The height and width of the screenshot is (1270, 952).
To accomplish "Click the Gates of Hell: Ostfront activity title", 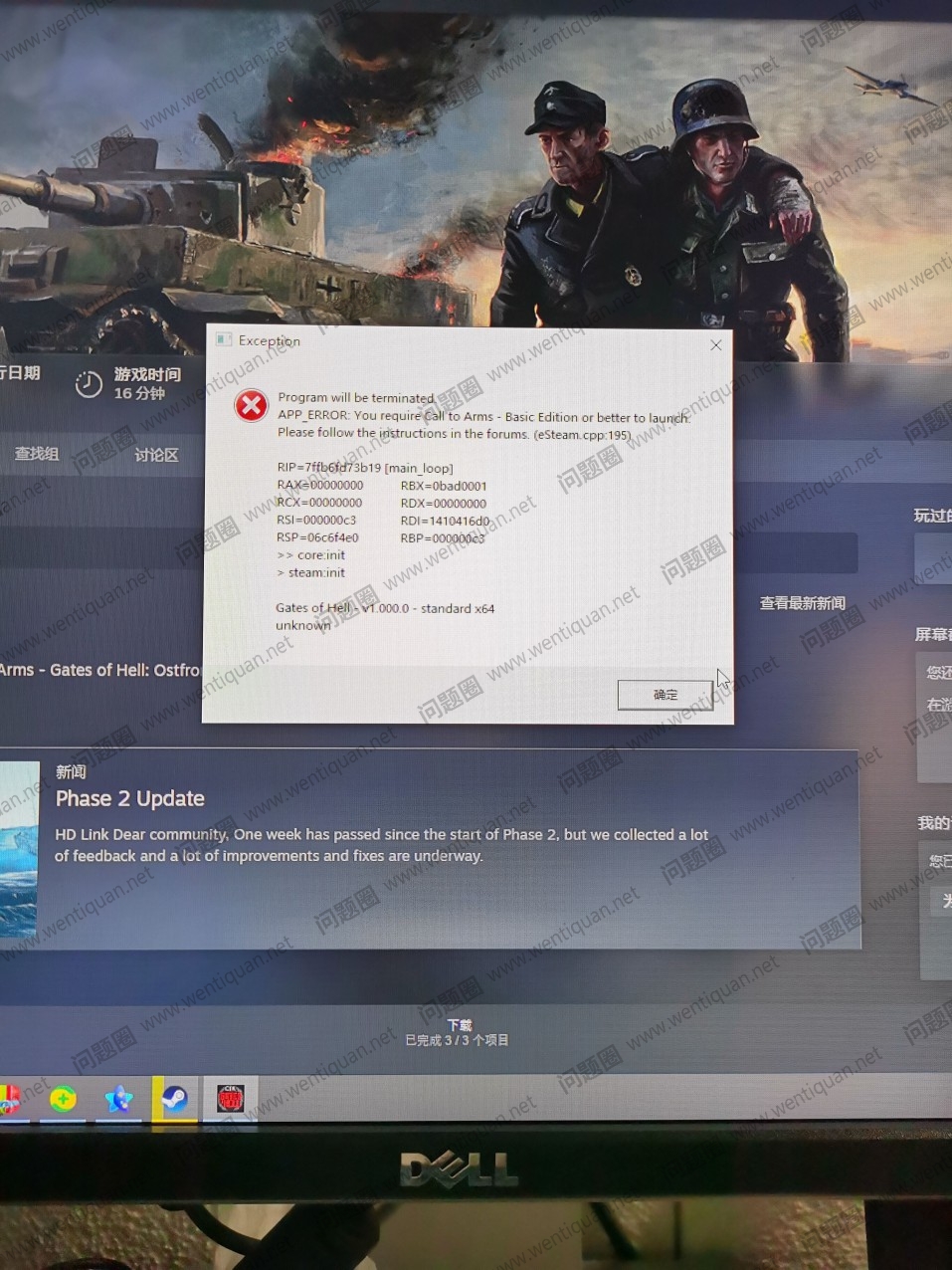I will pyautogui.click(x=99, y=670).
